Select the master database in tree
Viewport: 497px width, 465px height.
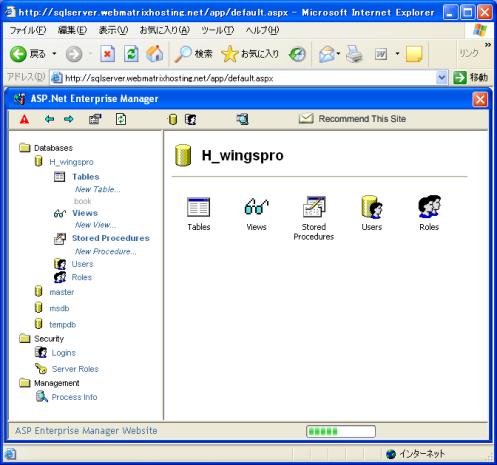tap(62, 292)
